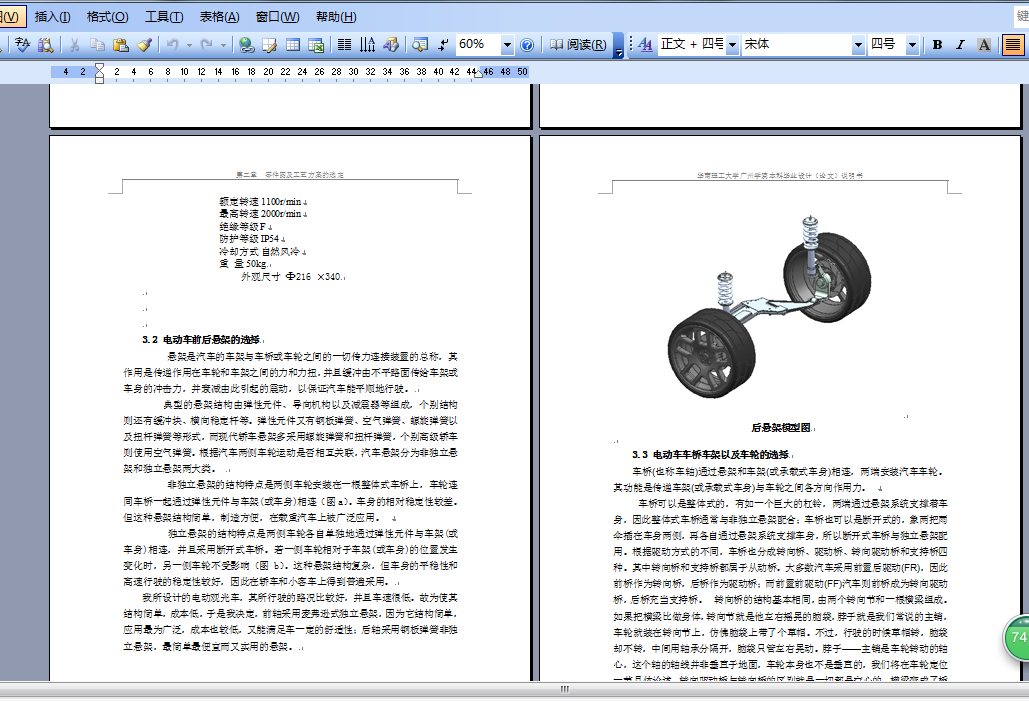Click line 最高转速 2000r/min
The height and width of the screenshot is (701, 1029).
click(x=261, y=214)
